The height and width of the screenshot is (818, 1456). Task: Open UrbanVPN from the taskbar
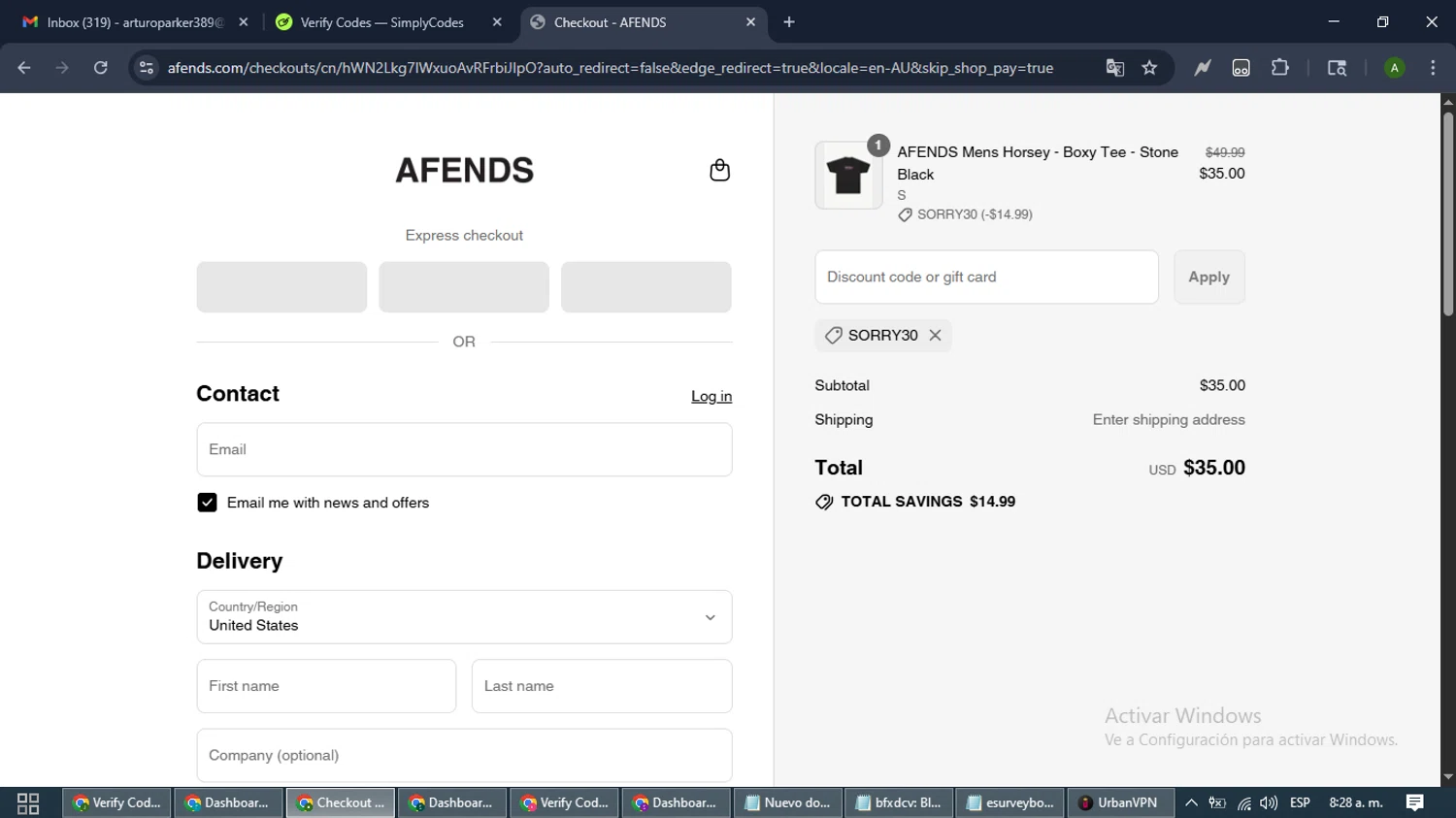tap(1121, 803)
